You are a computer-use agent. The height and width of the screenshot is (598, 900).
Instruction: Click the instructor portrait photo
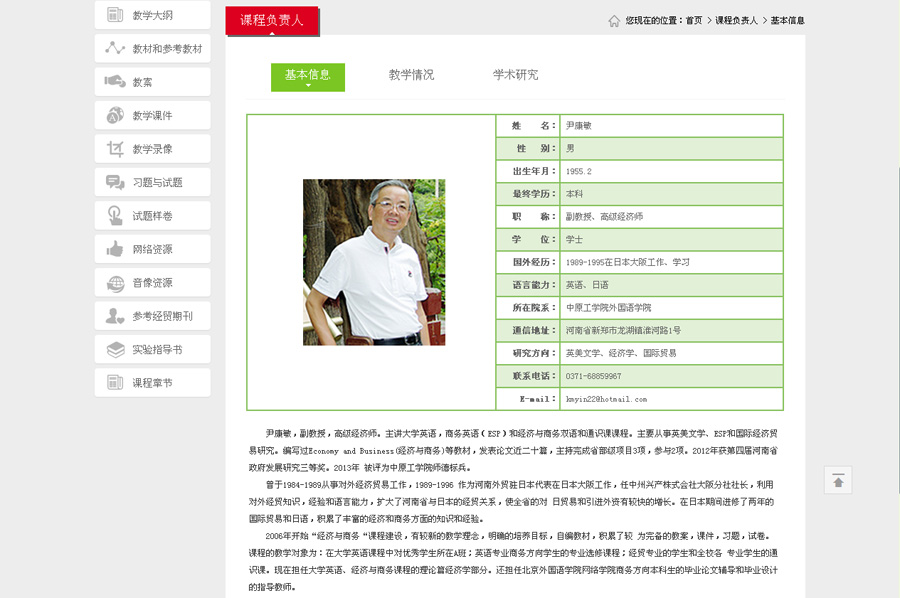point(374,262)
